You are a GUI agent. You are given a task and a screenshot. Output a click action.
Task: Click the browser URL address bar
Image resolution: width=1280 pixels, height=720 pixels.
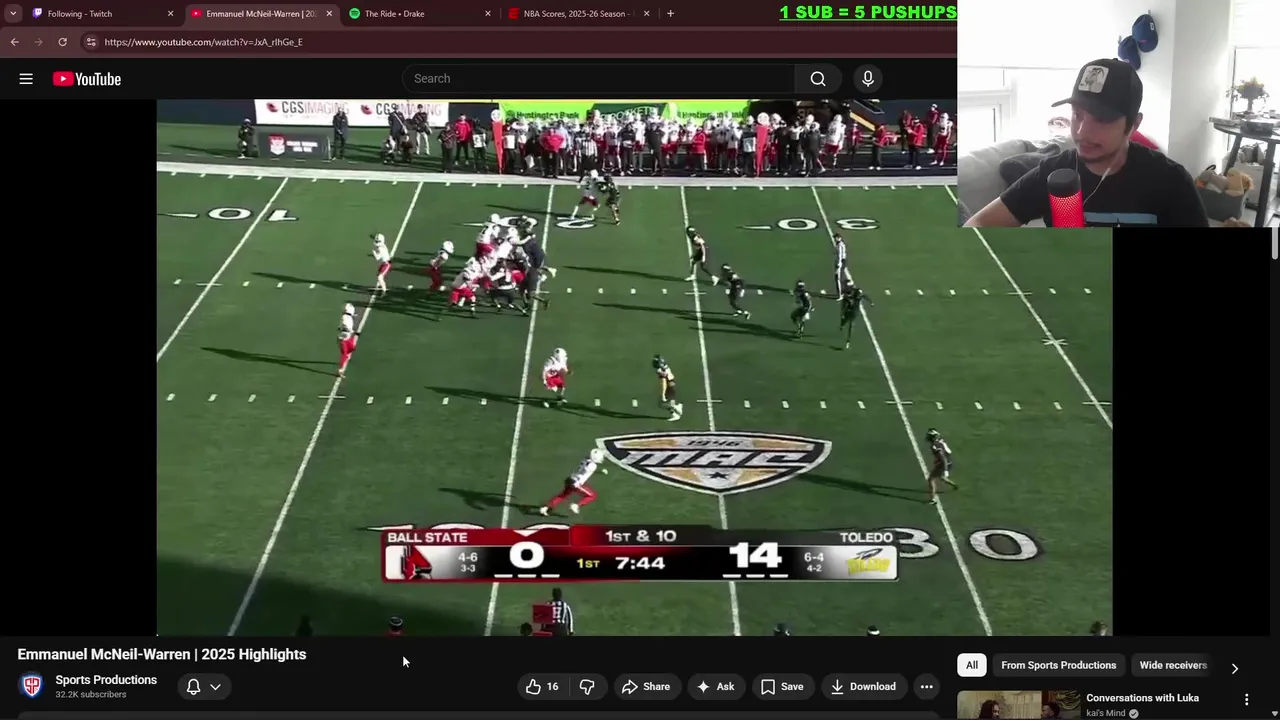[515, 42]
